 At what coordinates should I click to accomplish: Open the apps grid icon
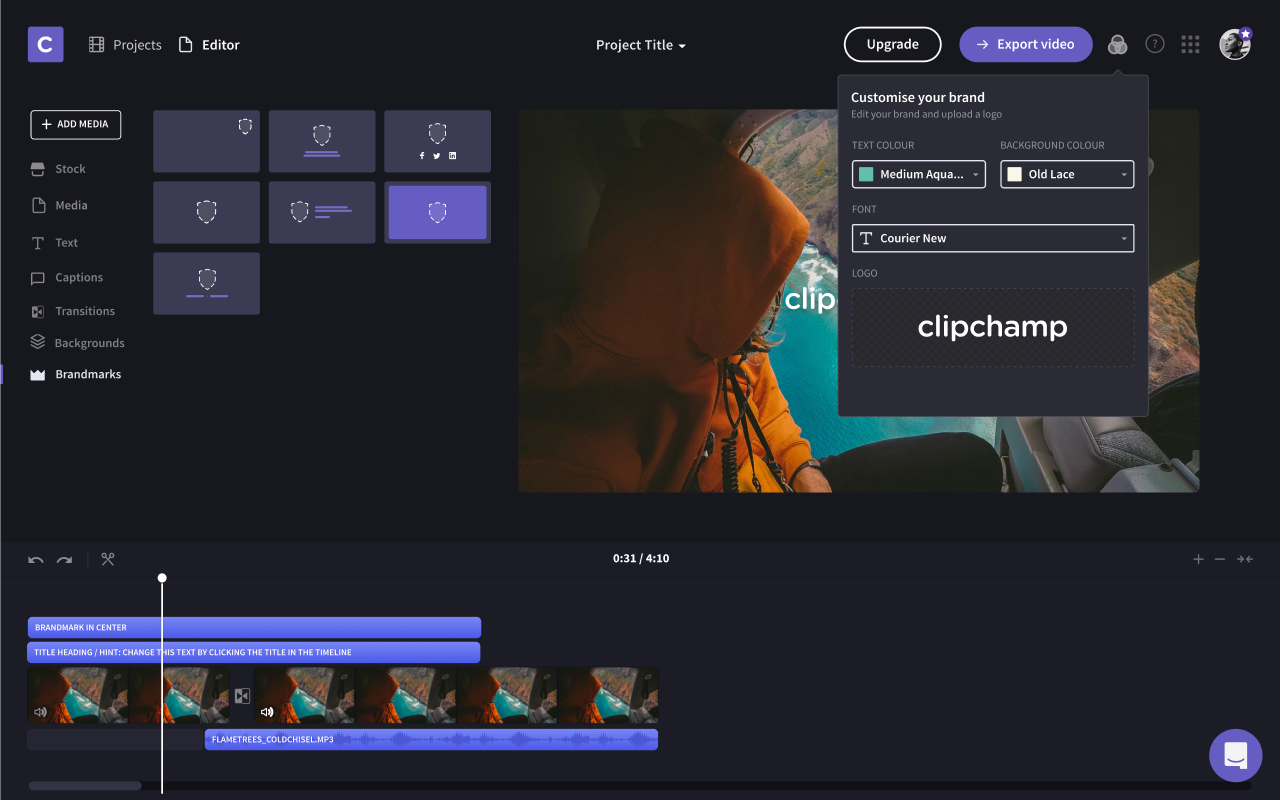[1190, 44]
